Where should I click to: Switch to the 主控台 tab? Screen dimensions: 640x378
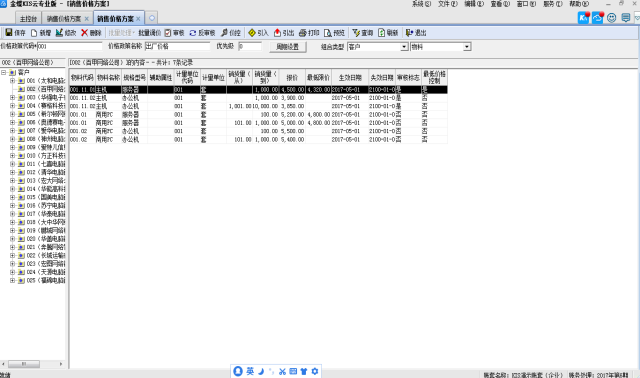(28, 19)
